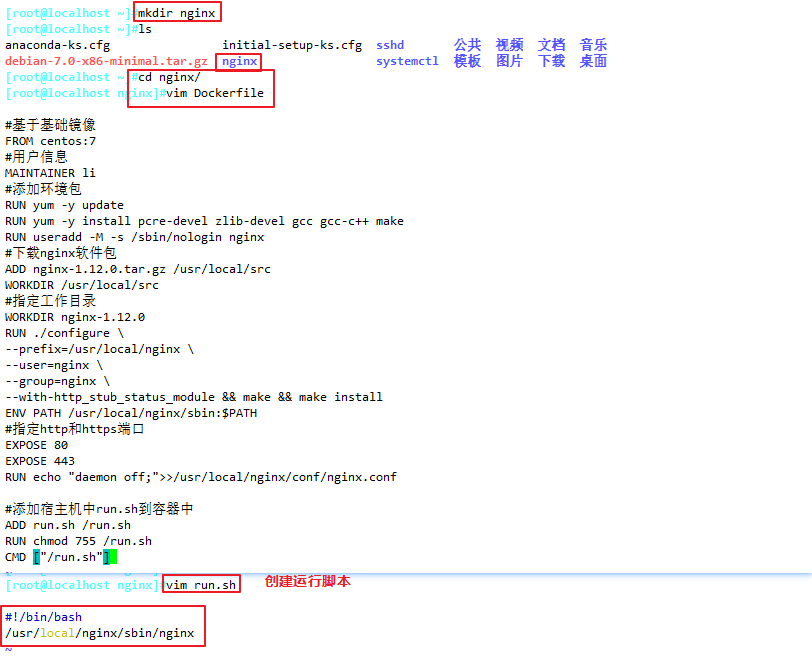Click the '[root@localhost ~]' prompt before ls
Image resolution: width=812 pixels, height=656 pixels.
click(x=68, y=30)
